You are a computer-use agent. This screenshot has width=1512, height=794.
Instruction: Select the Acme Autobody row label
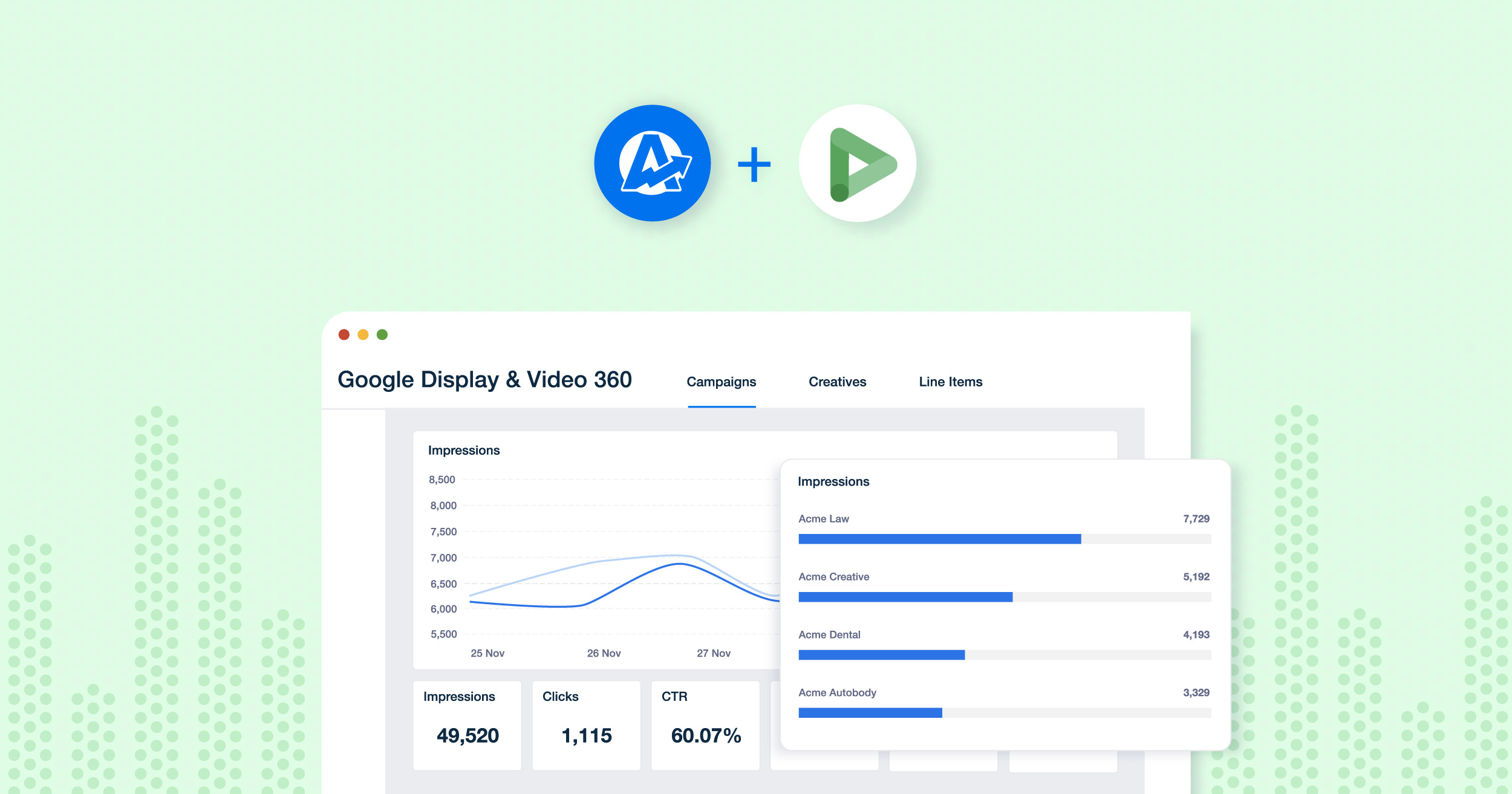coord(838,693)
